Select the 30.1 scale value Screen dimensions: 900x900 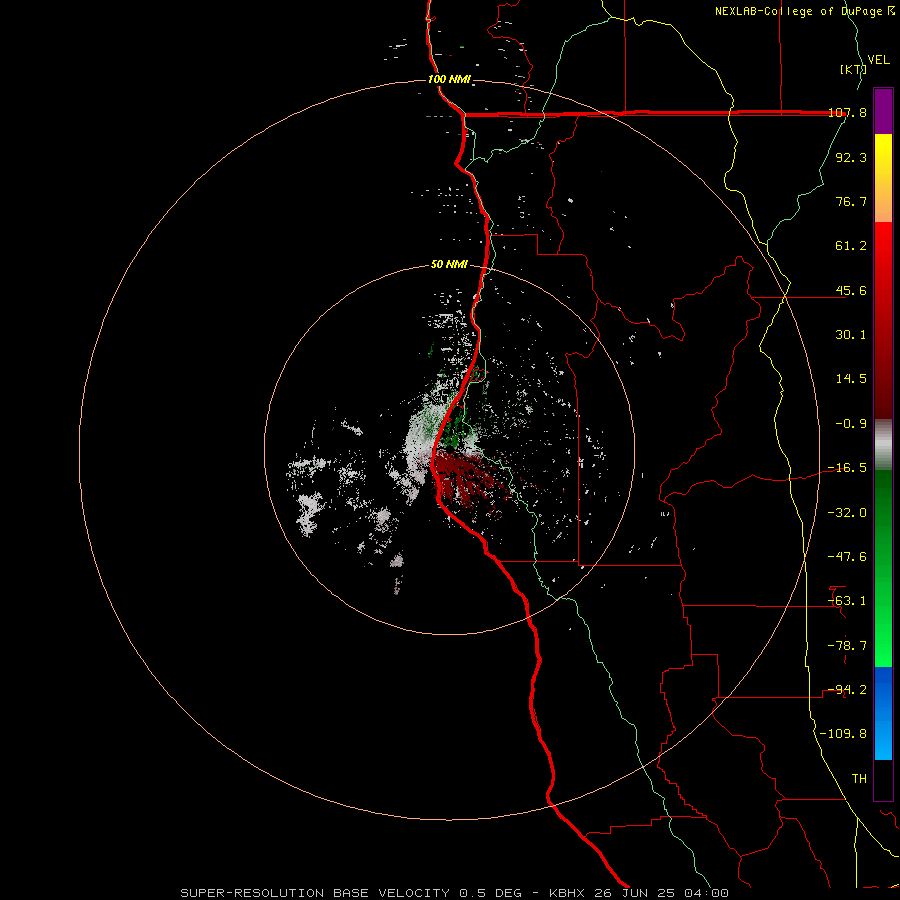[x=851, y=335]
